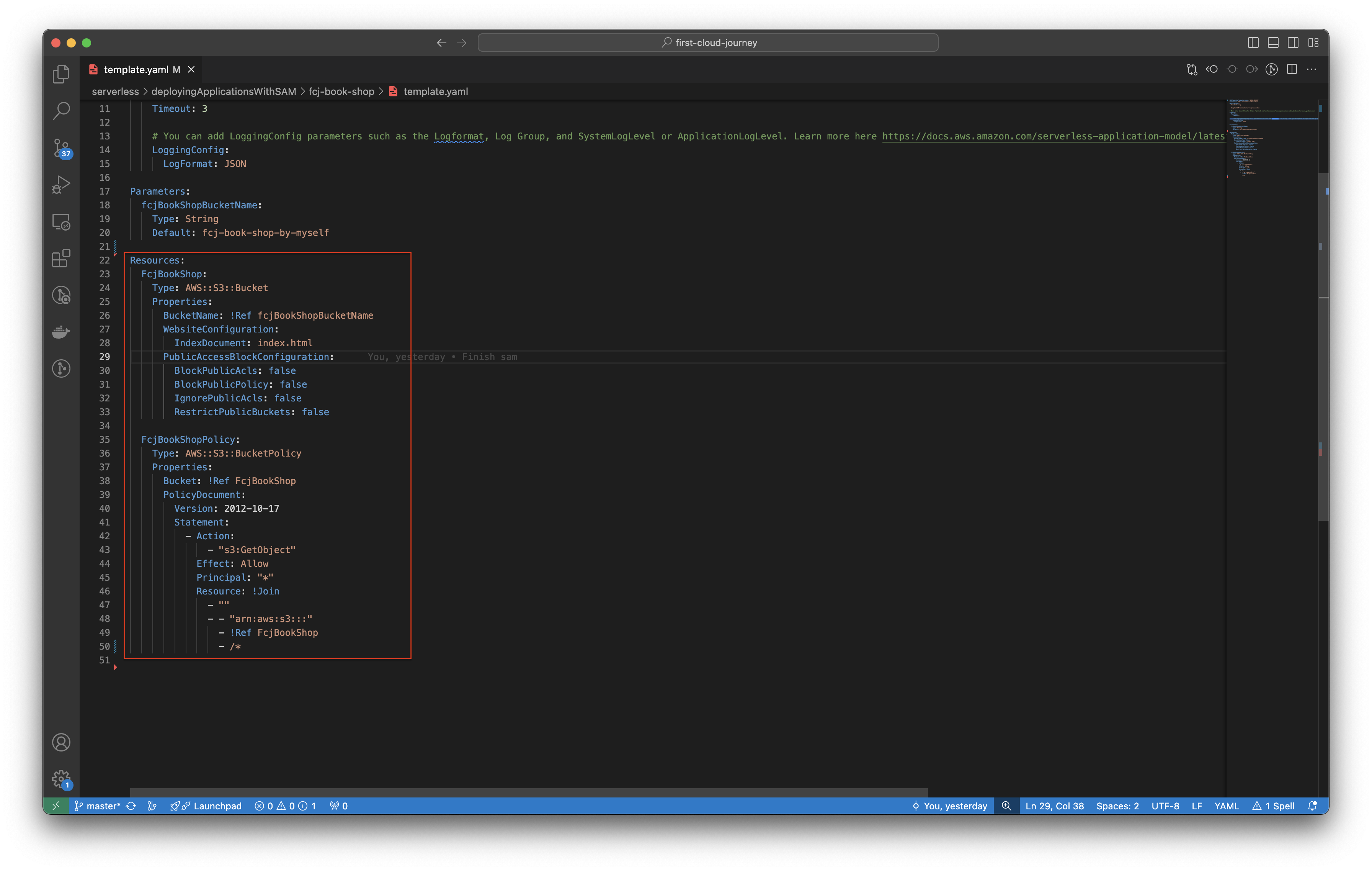
Task: Open Launchpad from the status bar
Action: 206,806
